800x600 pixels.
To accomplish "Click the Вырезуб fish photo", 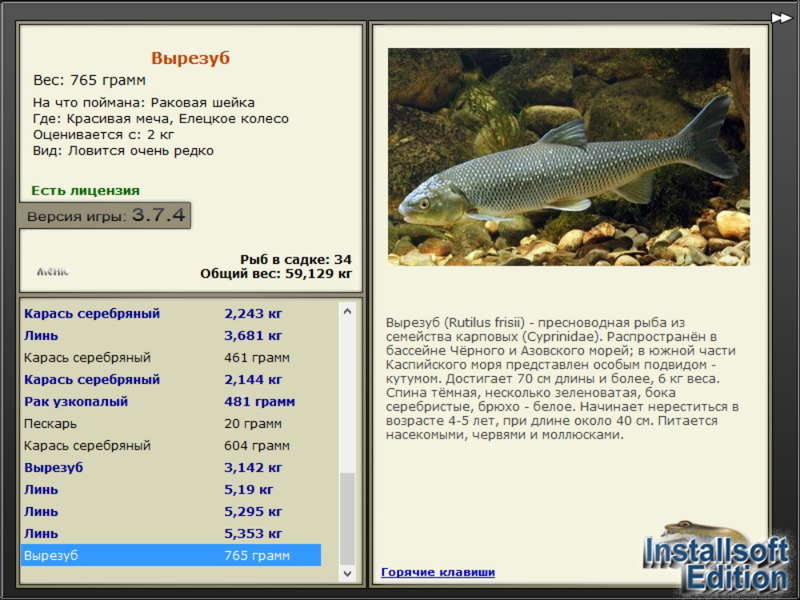I will pyautogui.click(x=568, y=157).
